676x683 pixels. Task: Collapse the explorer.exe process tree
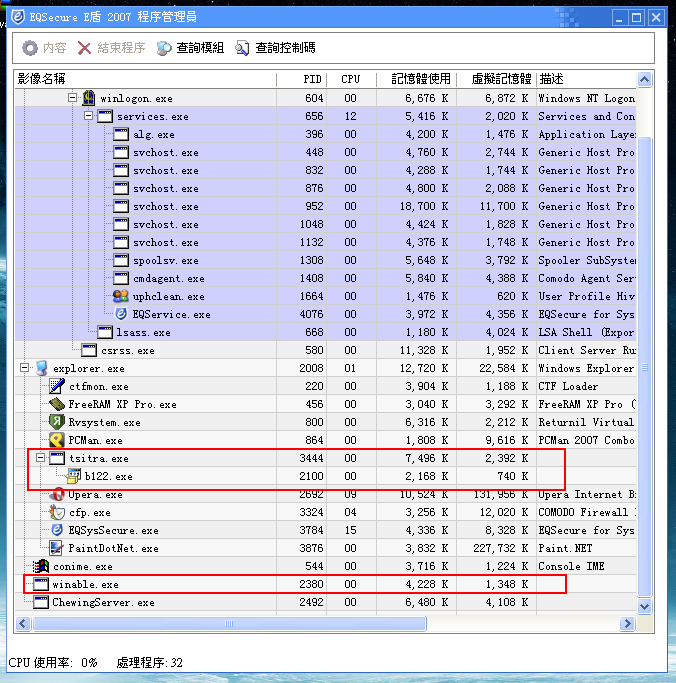click(x=25, y=369)
